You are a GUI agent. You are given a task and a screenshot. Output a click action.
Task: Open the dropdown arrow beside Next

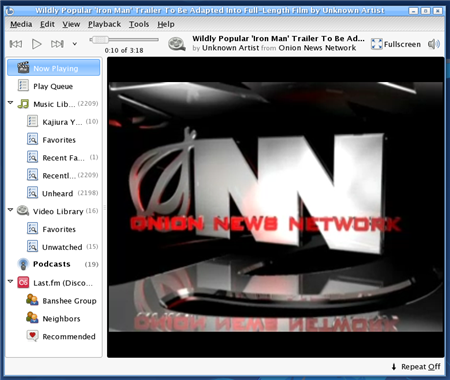(x=75, y=44)
